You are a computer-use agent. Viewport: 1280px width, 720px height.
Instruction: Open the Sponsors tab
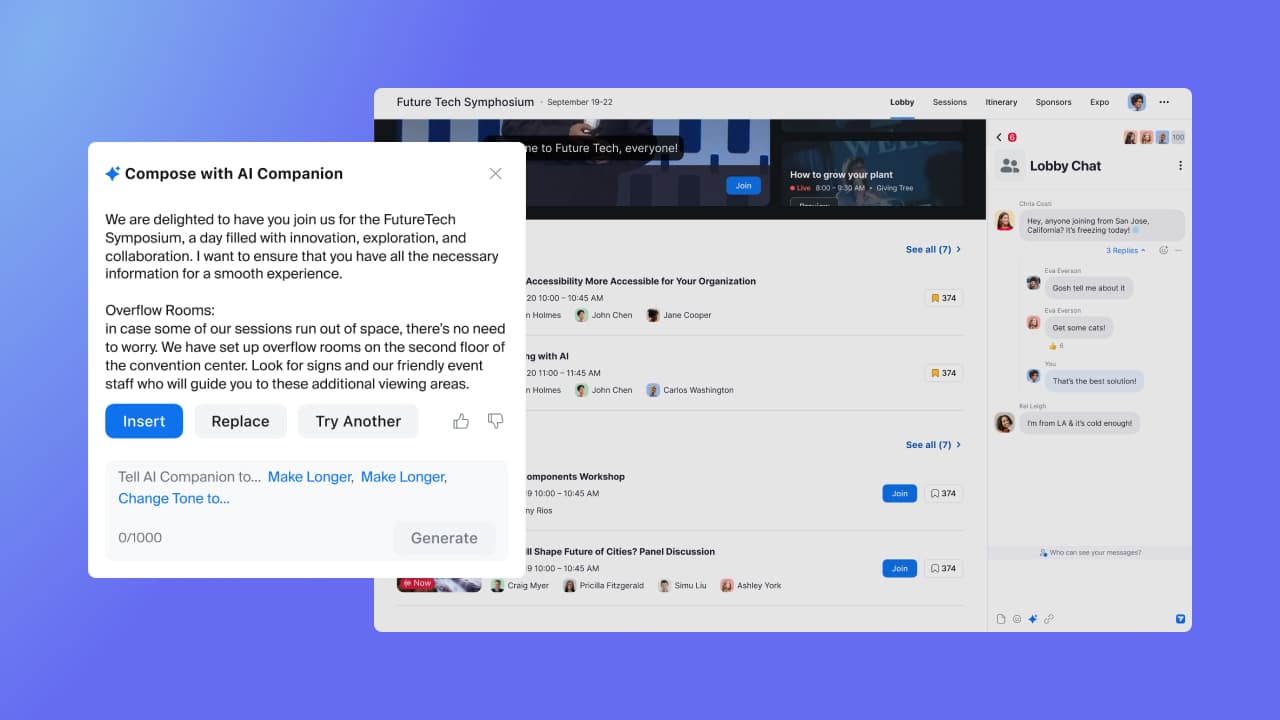[1053, 102]
